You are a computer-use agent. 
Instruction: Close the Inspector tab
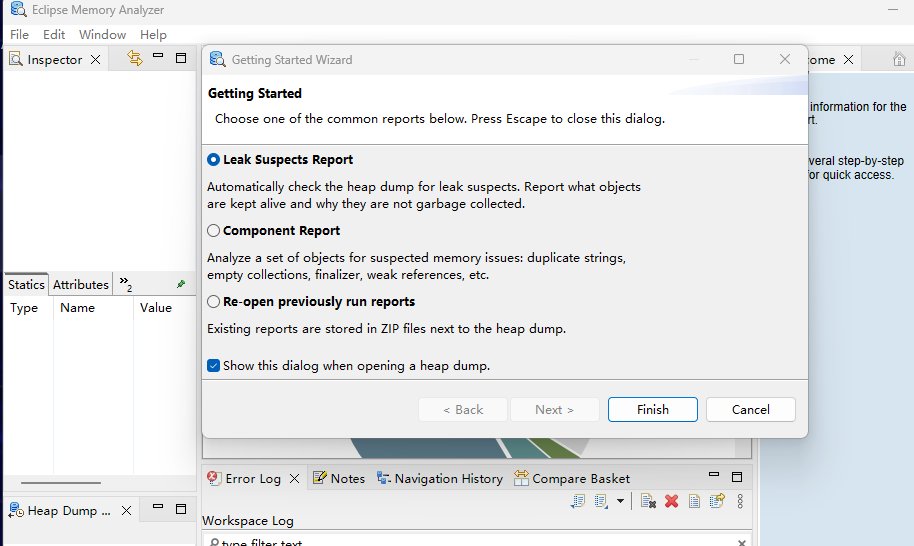(x=96, y=59)
